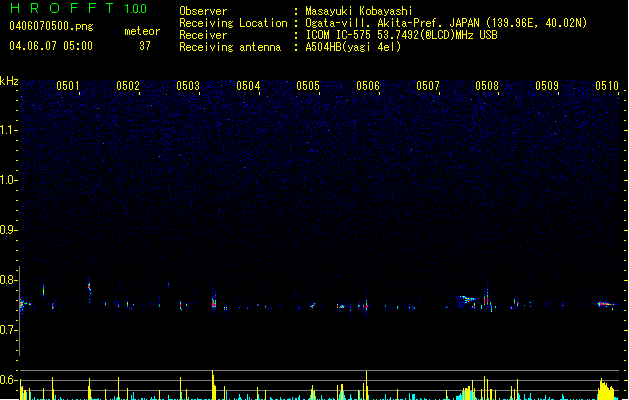Image resolution: width=629 pixels, height=400 pixels.
Task: Click the Receiver label
Action: click(x=203, y=35)
